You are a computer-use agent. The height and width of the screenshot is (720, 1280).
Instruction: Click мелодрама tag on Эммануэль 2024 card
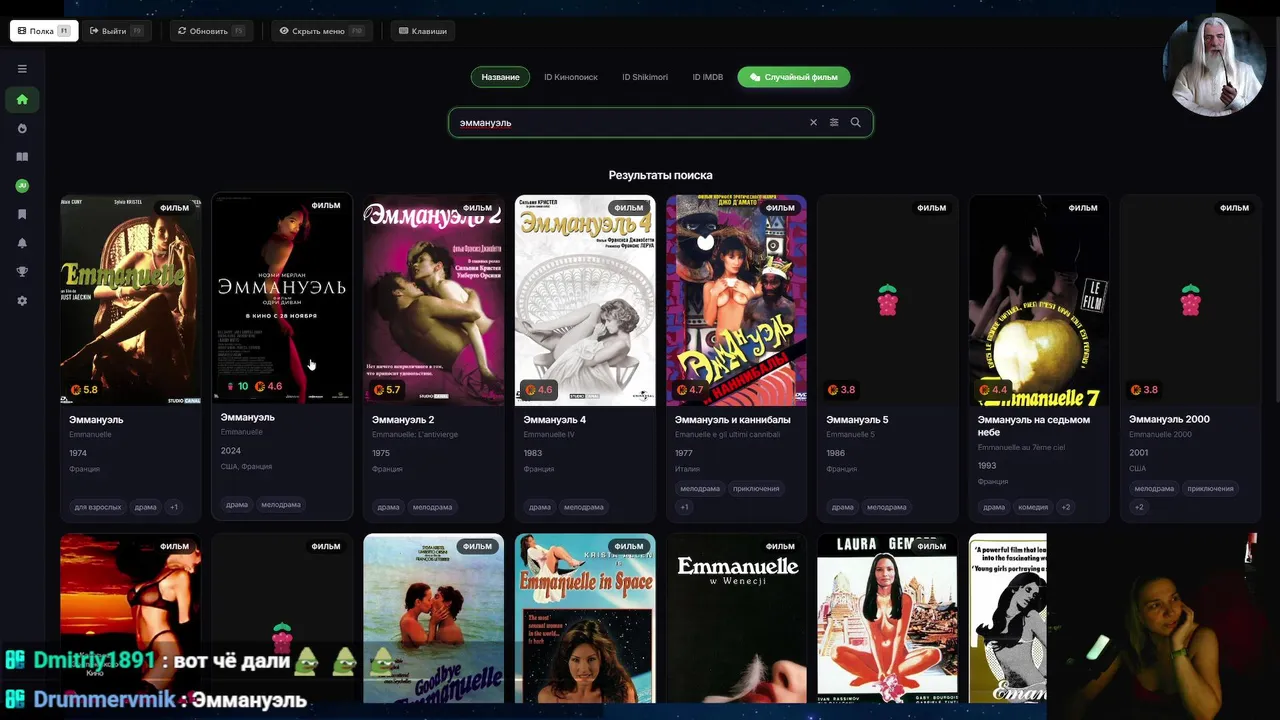pyautogui.click(x=281, y=505)
